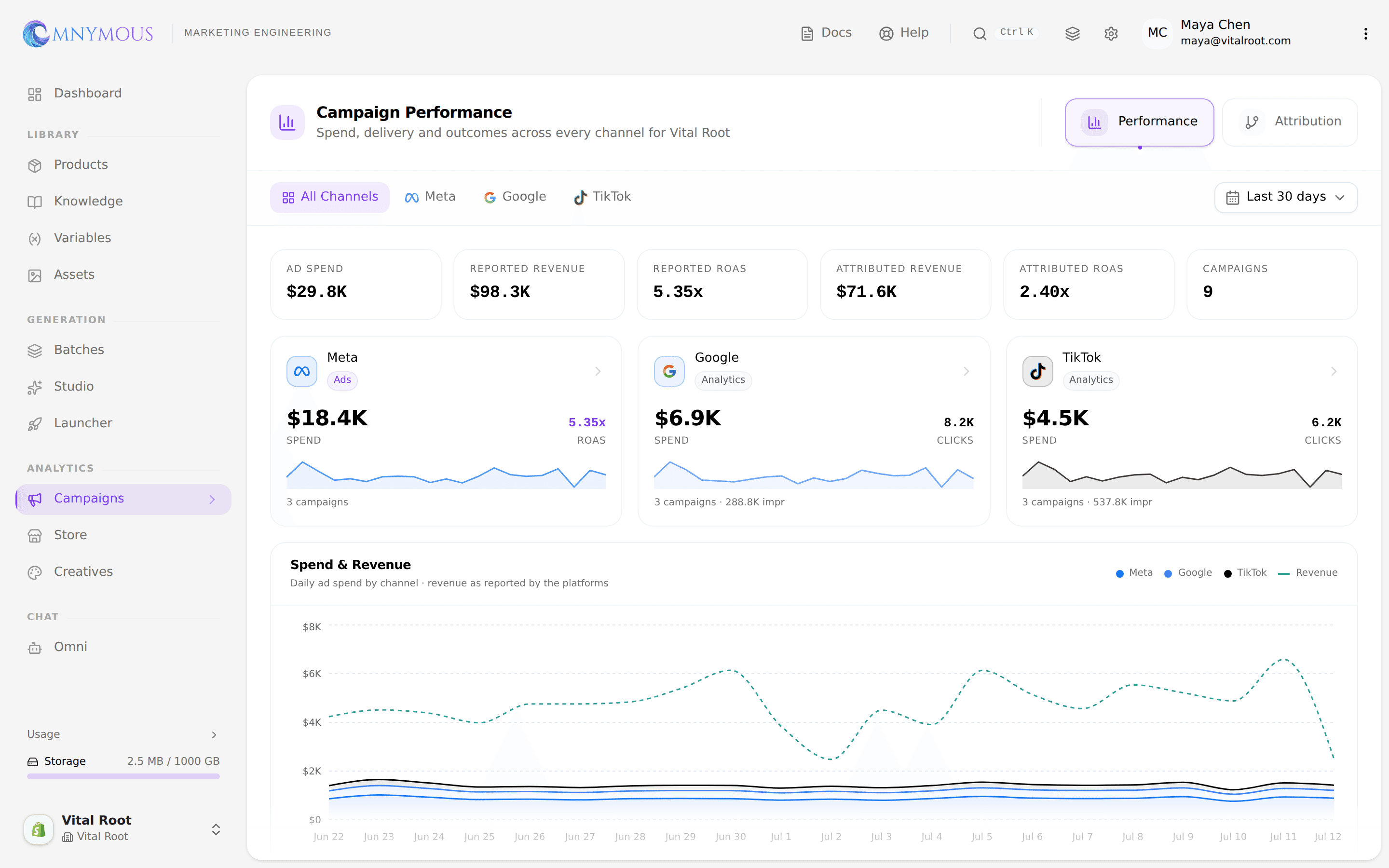Go to Dashboard in sidebar

[x=123, y=94]
